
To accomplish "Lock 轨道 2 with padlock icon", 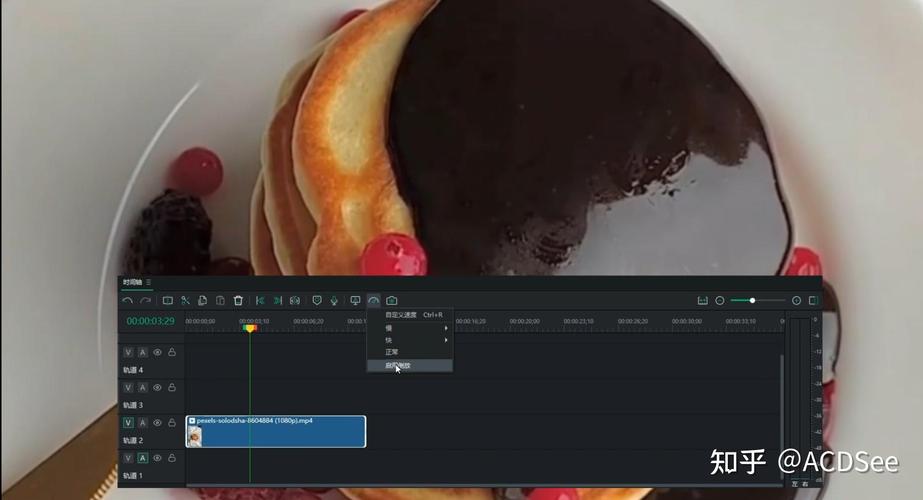I will (172, 422).
